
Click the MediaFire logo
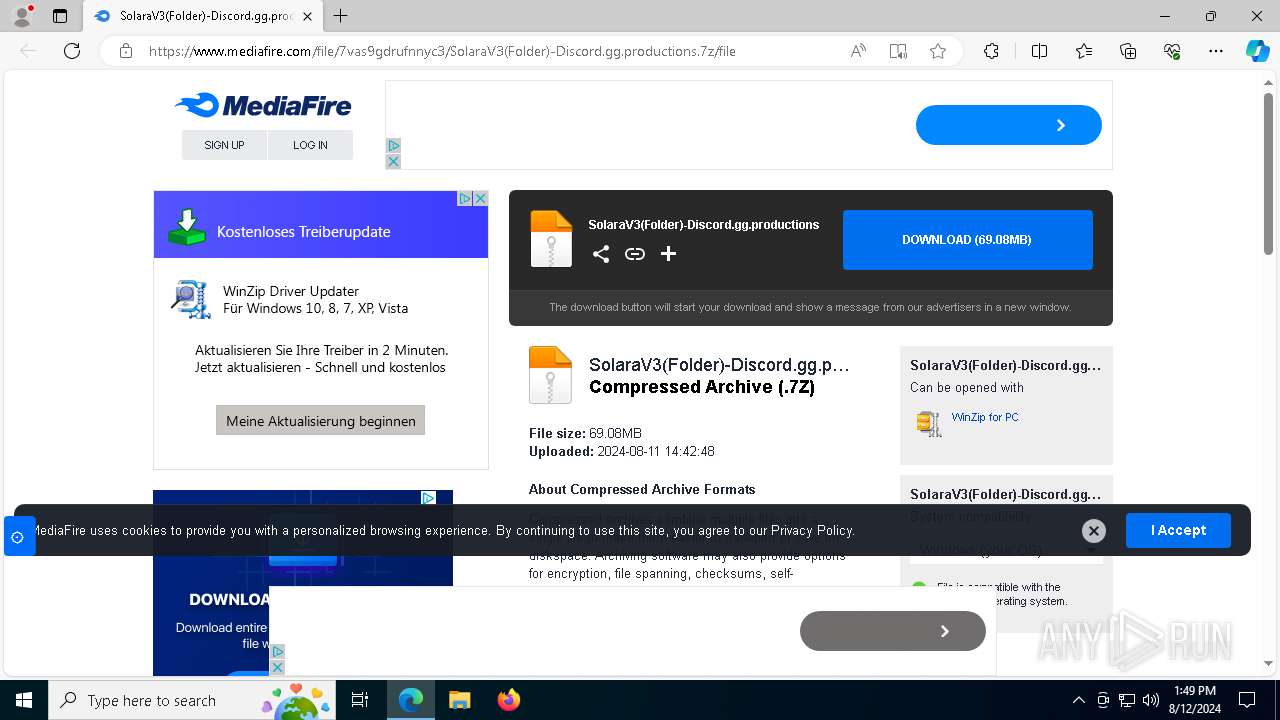pos(263,105)
